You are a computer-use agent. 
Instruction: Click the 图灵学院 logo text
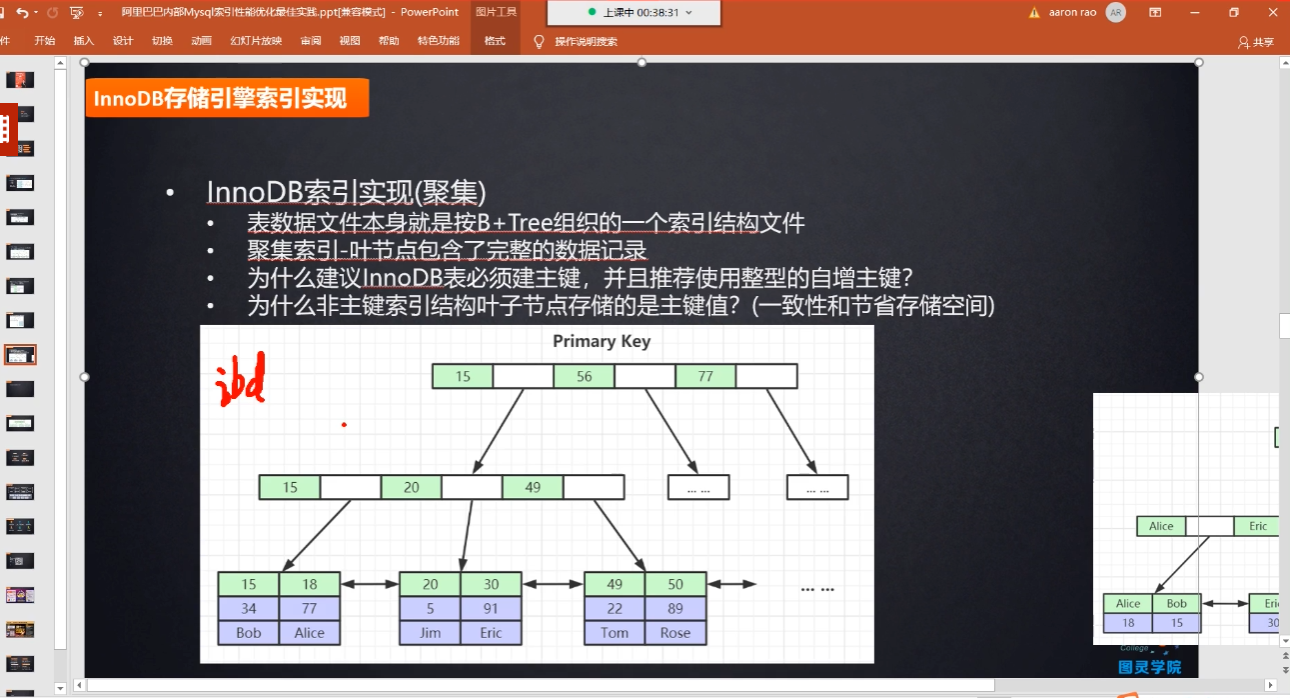pyautogui.click(x=1150, y=667)
